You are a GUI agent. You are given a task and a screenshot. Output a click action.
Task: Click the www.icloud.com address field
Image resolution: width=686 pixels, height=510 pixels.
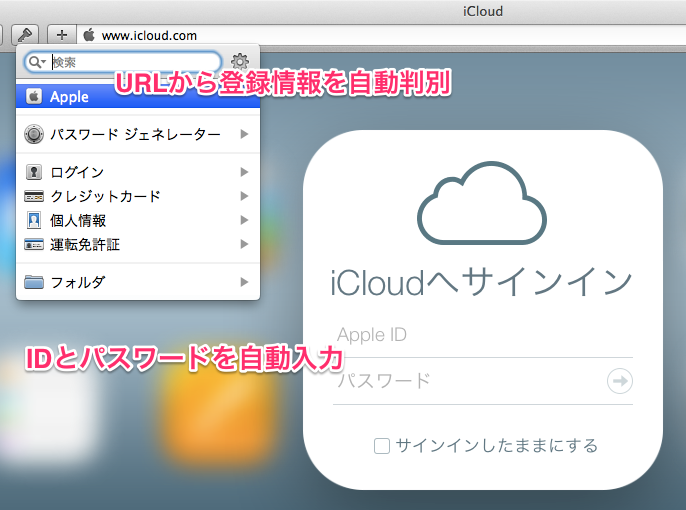click(x=381, y=35)
